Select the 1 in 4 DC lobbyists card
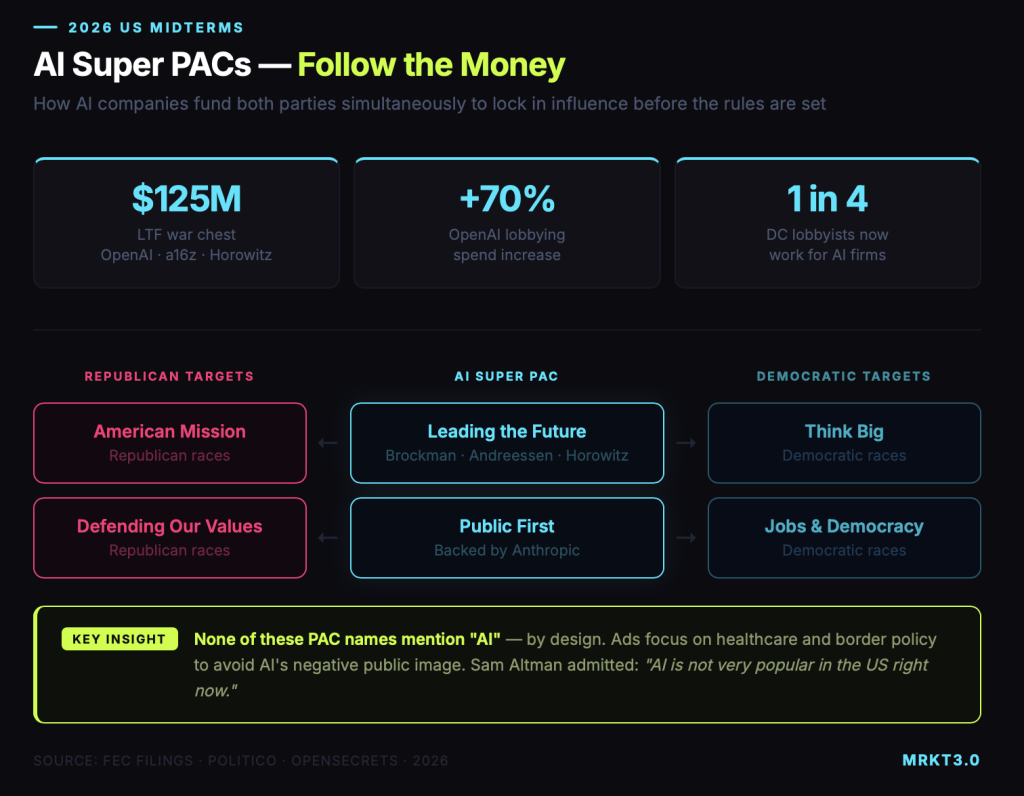Screen dimensions: 1024x796 coord(828,222)
